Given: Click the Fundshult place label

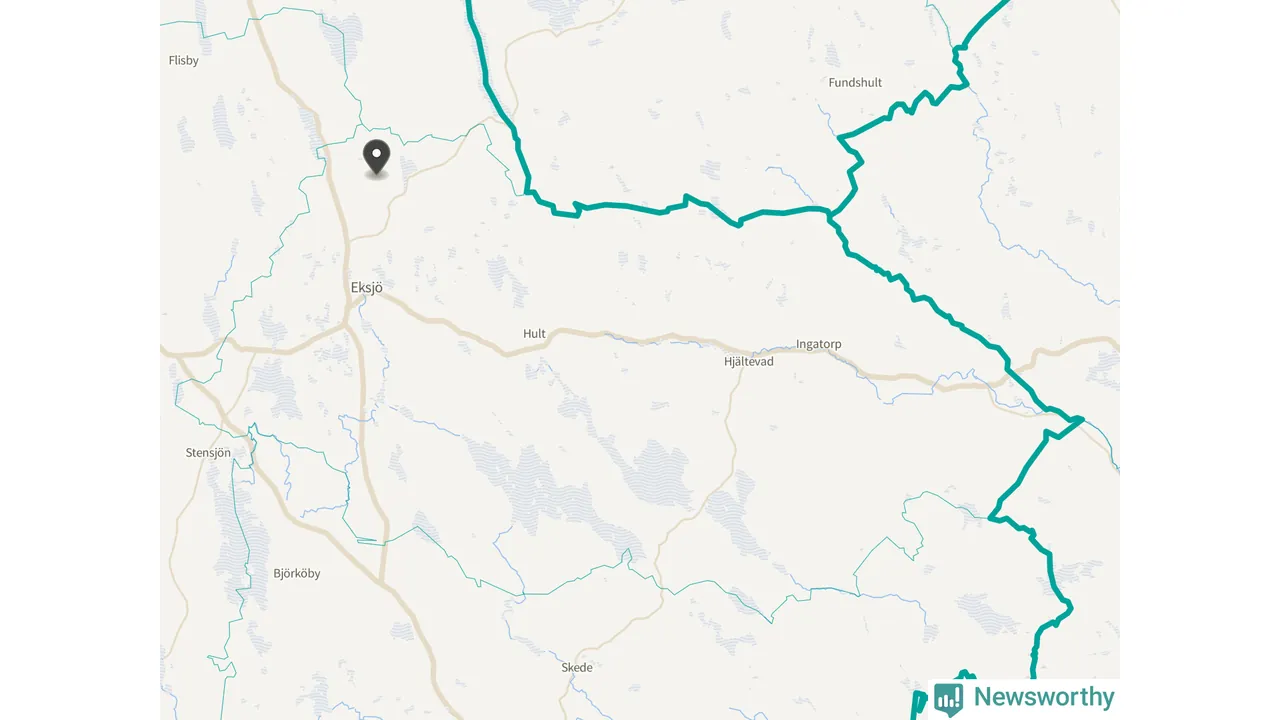Looking at the screenshot, I should point(855,83).
